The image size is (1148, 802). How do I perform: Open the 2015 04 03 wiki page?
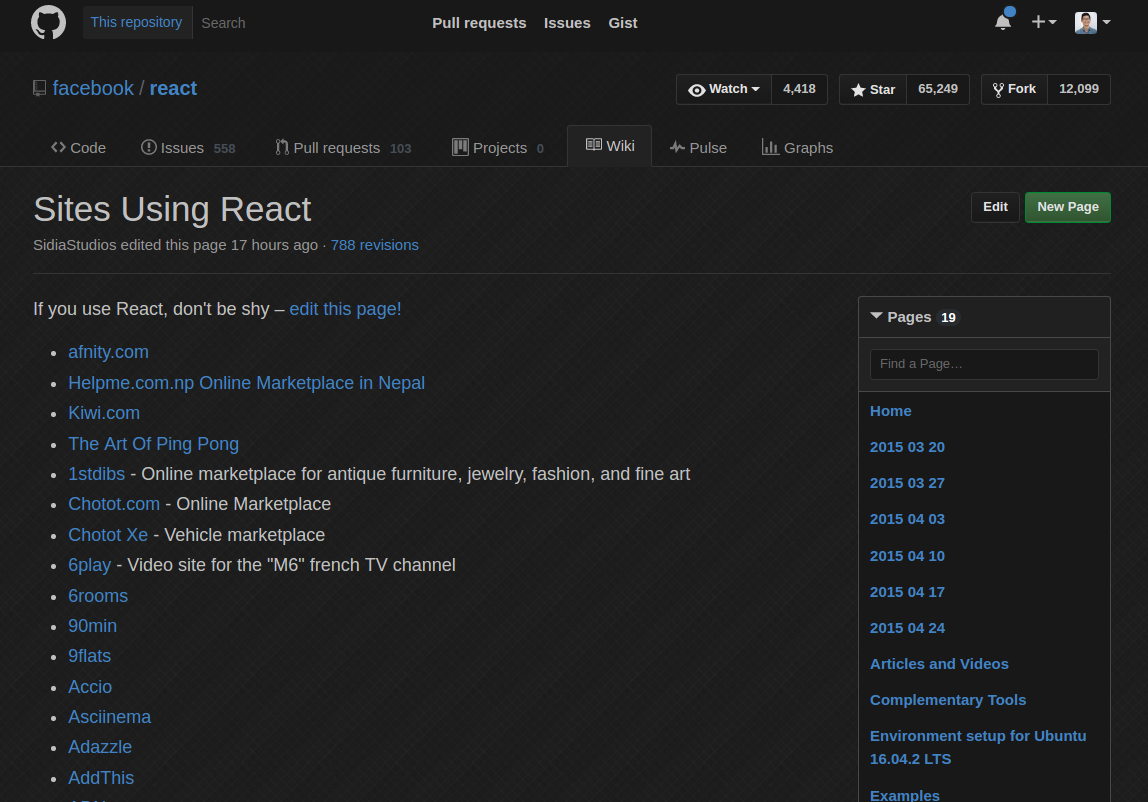(907, 519)
